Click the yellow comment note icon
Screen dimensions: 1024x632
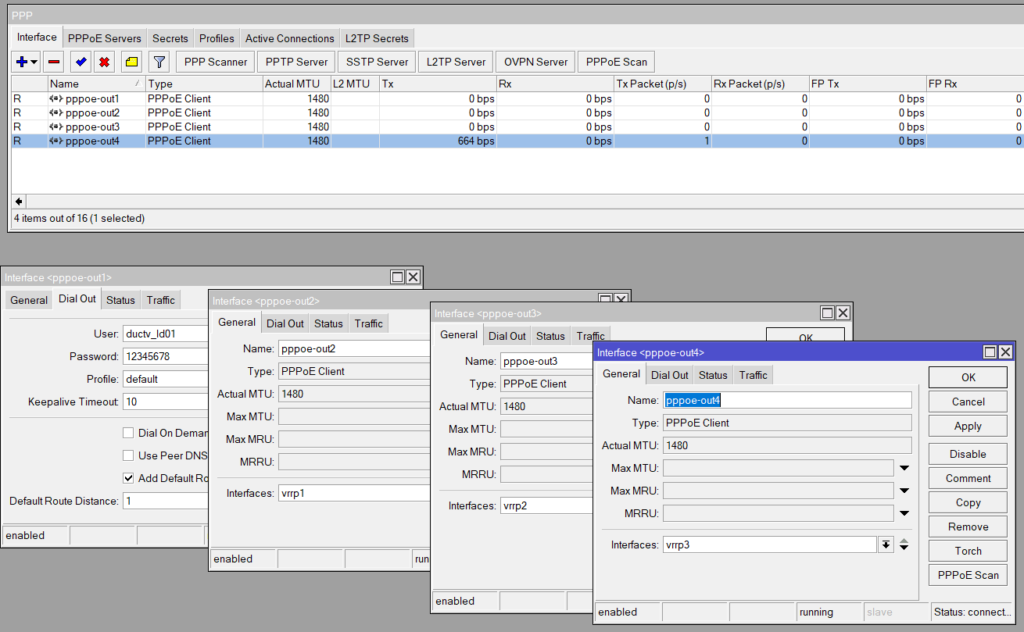click(x=131, y=62)
